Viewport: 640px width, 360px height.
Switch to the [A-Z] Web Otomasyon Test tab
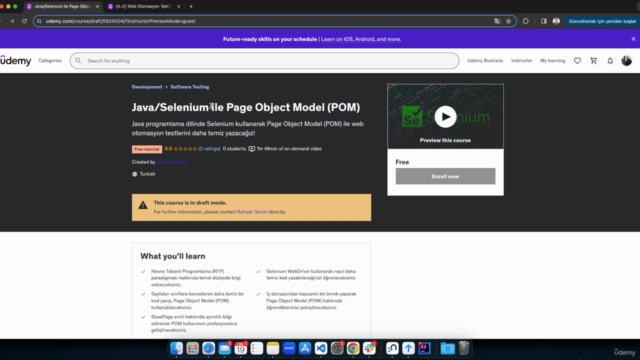[144, 7]
